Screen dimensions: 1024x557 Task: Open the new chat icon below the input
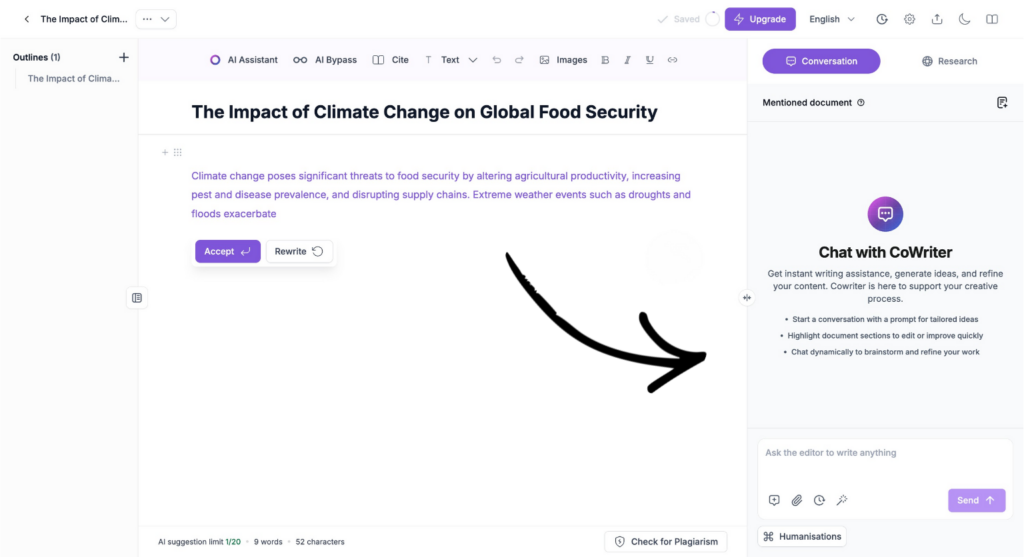[774, 500]
